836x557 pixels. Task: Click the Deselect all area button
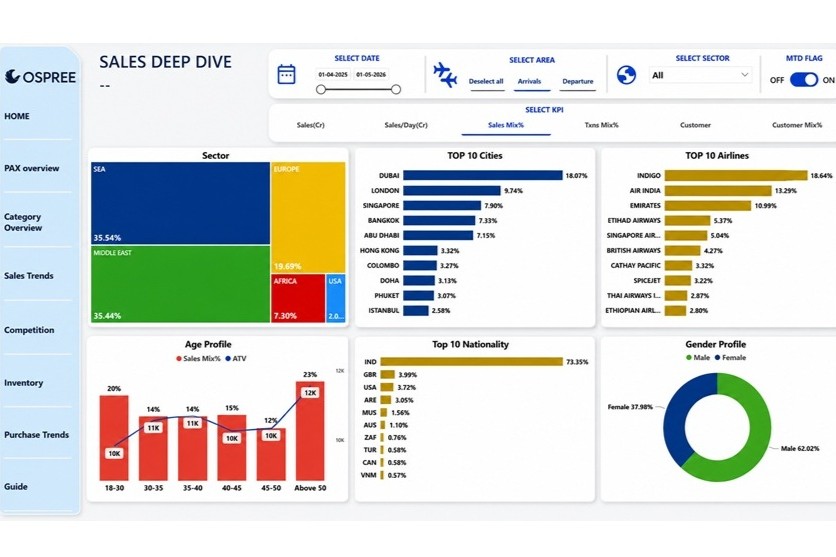[x=486, y=82]
